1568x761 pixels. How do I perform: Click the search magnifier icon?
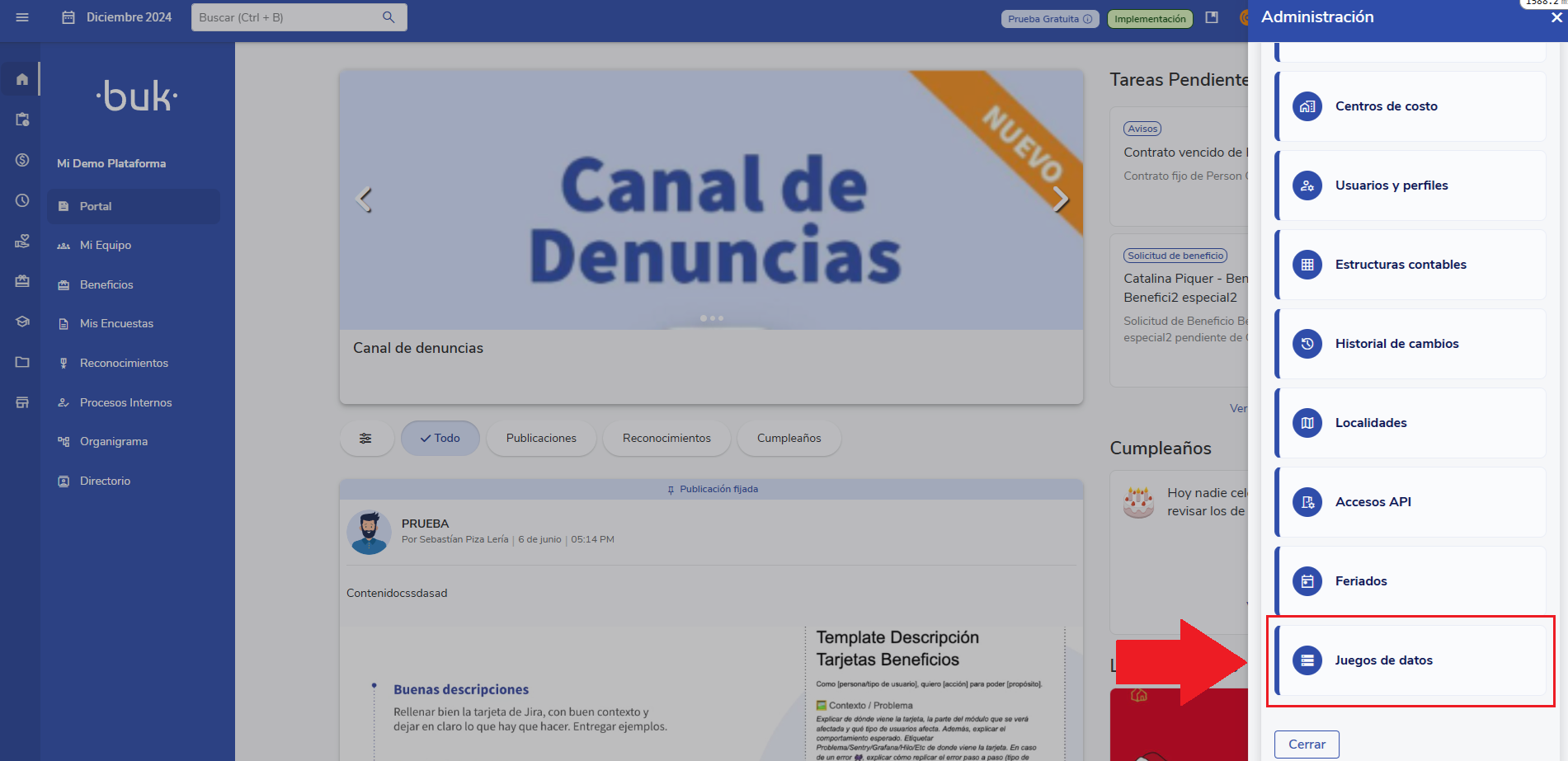click(388, 17)
